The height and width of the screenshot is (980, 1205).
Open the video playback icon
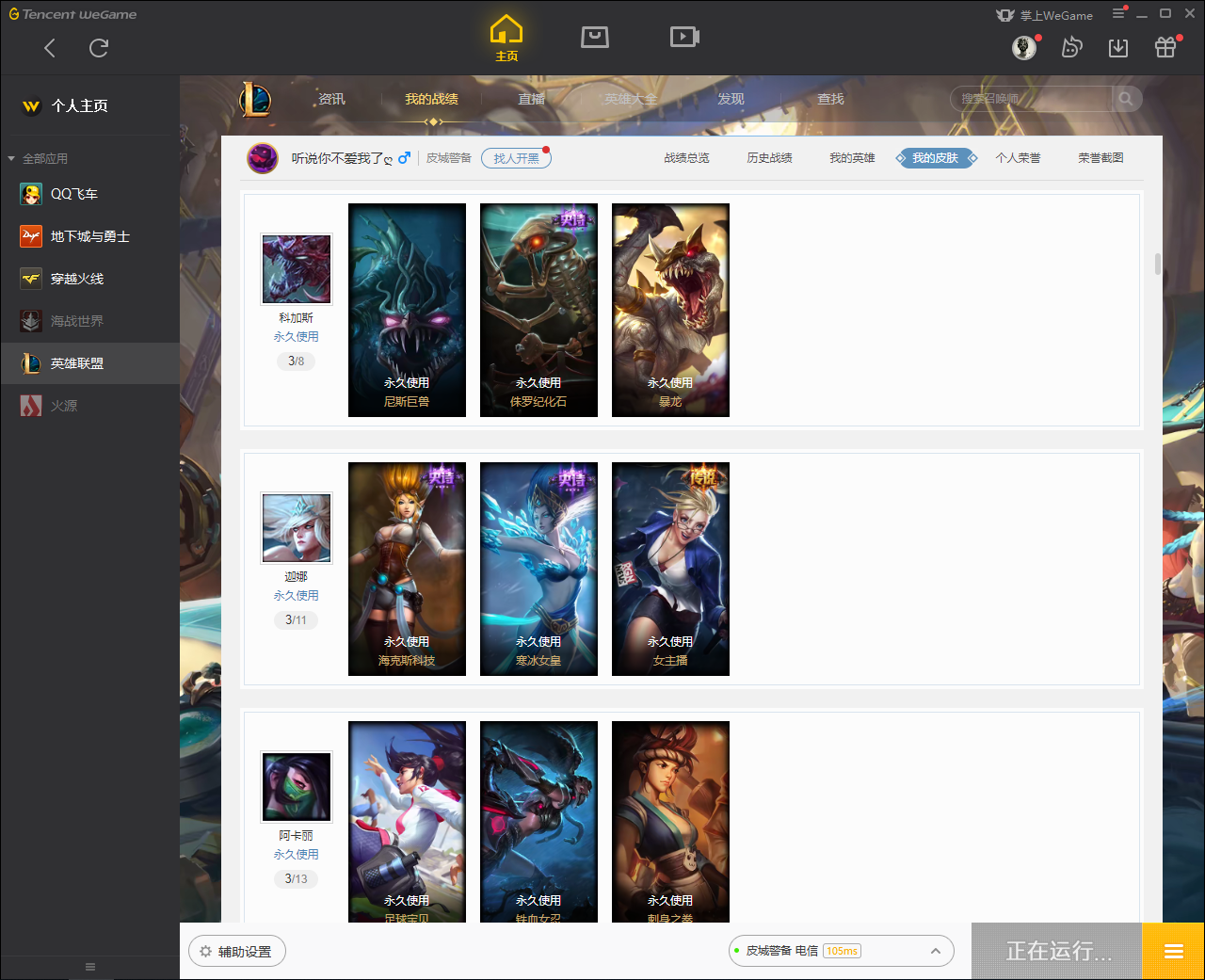684,37
